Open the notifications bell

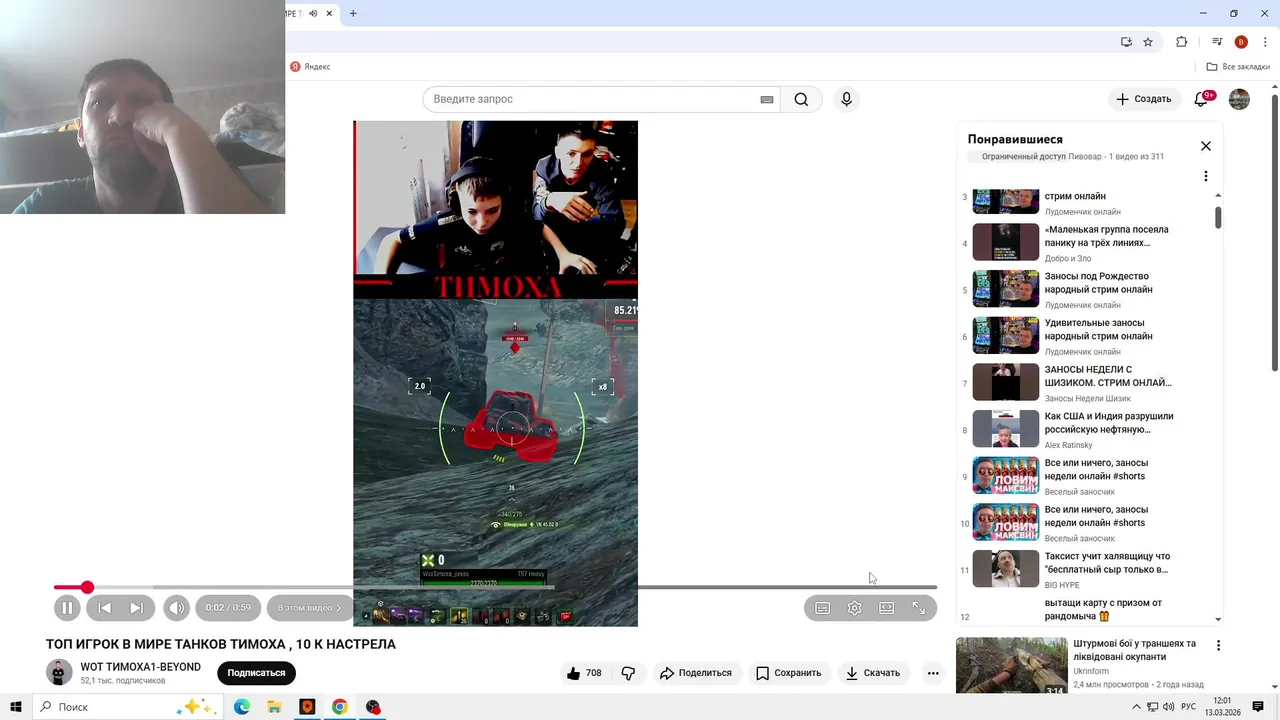tap(1203, 99)
